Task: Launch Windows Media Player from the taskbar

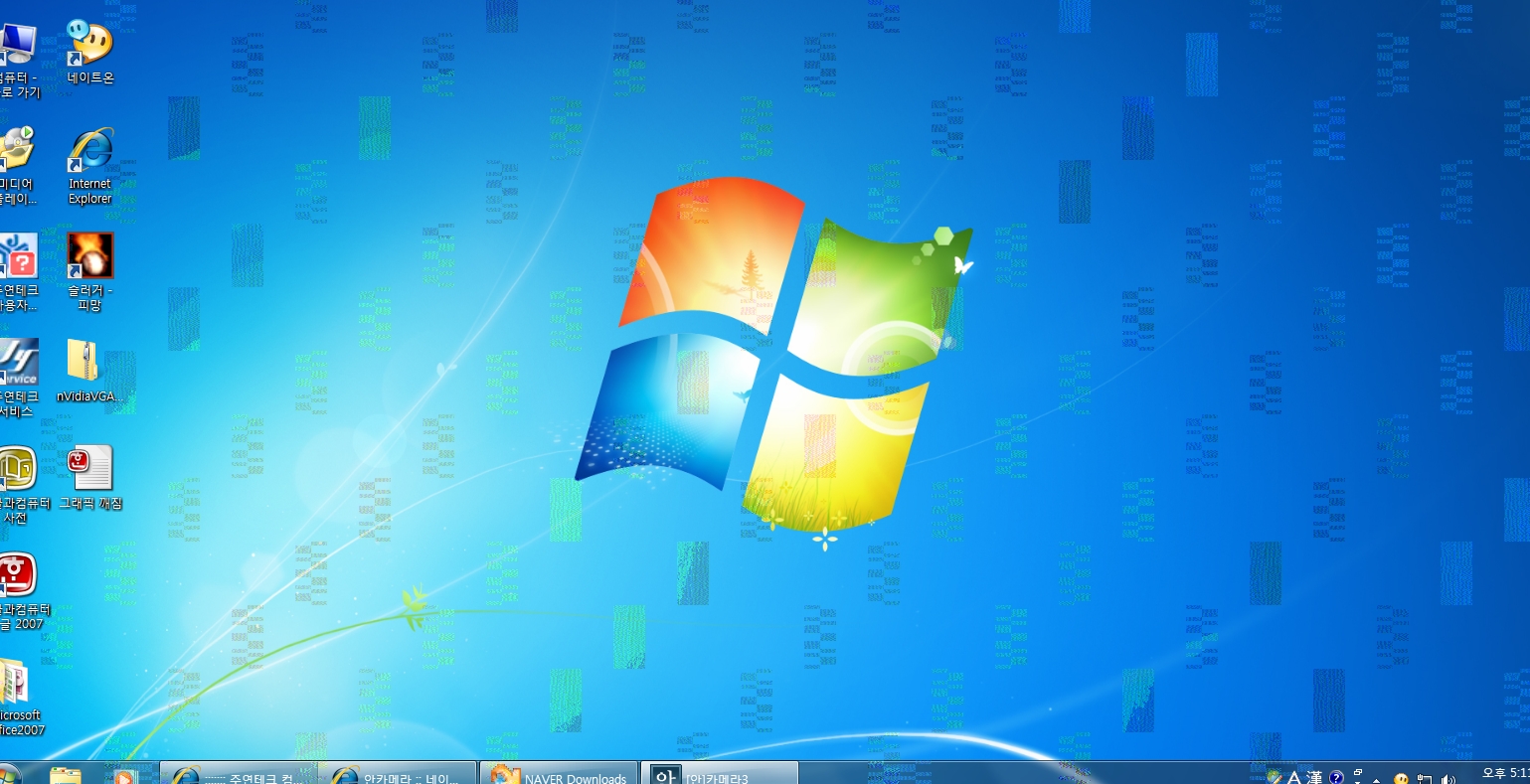Action: pyautogui.click(x=124, y=775)
